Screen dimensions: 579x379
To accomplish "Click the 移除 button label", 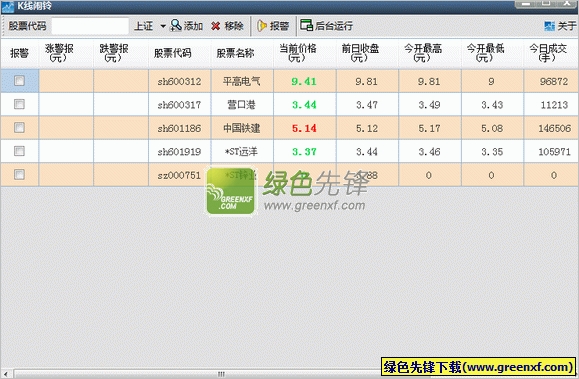I will (x=234, y=26).
